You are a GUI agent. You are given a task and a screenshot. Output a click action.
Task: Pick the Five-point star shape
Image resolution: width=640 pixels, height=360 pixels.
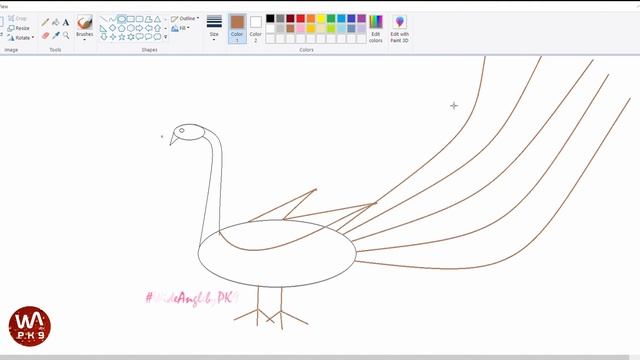click(122, 37)
